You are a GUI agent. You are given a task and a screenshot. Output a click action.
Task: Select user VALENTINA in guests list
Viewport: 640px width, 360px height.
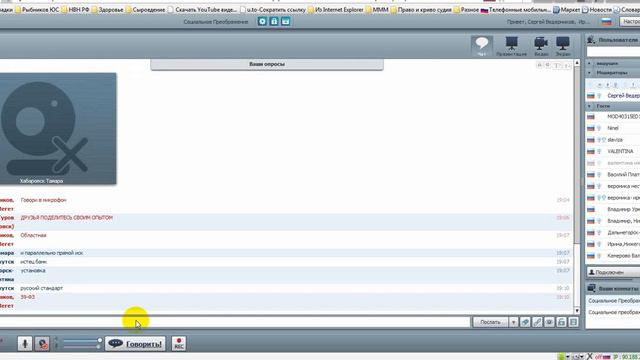tap(613, 151)
